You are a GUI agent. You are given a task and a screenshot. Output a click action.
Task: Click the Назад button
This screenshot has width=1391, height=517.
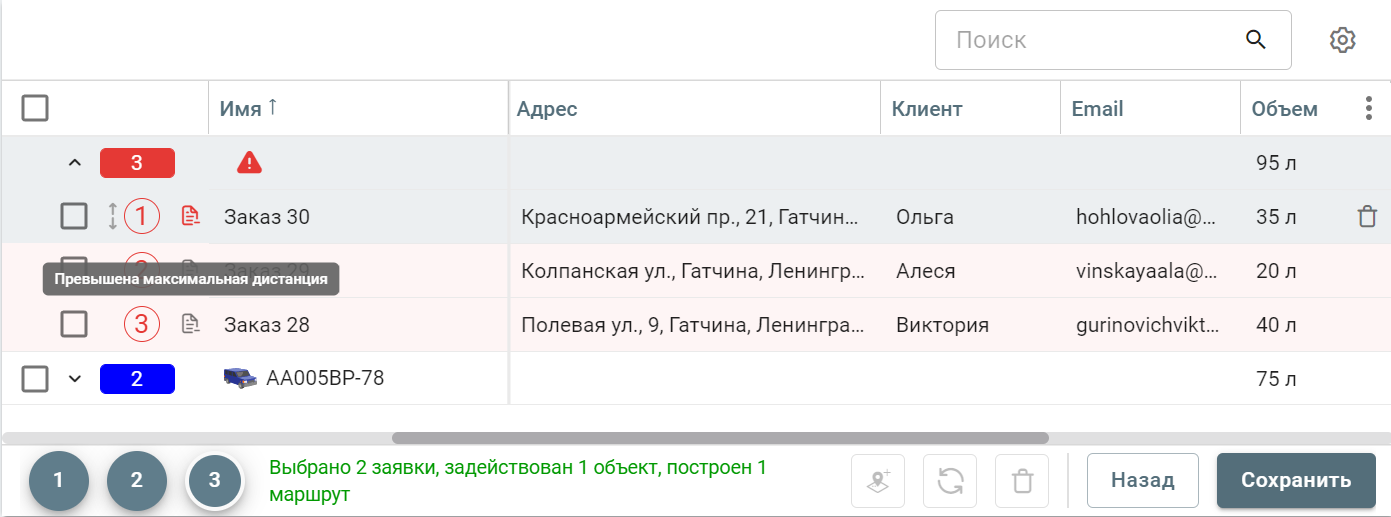[x=1142, y=480]
